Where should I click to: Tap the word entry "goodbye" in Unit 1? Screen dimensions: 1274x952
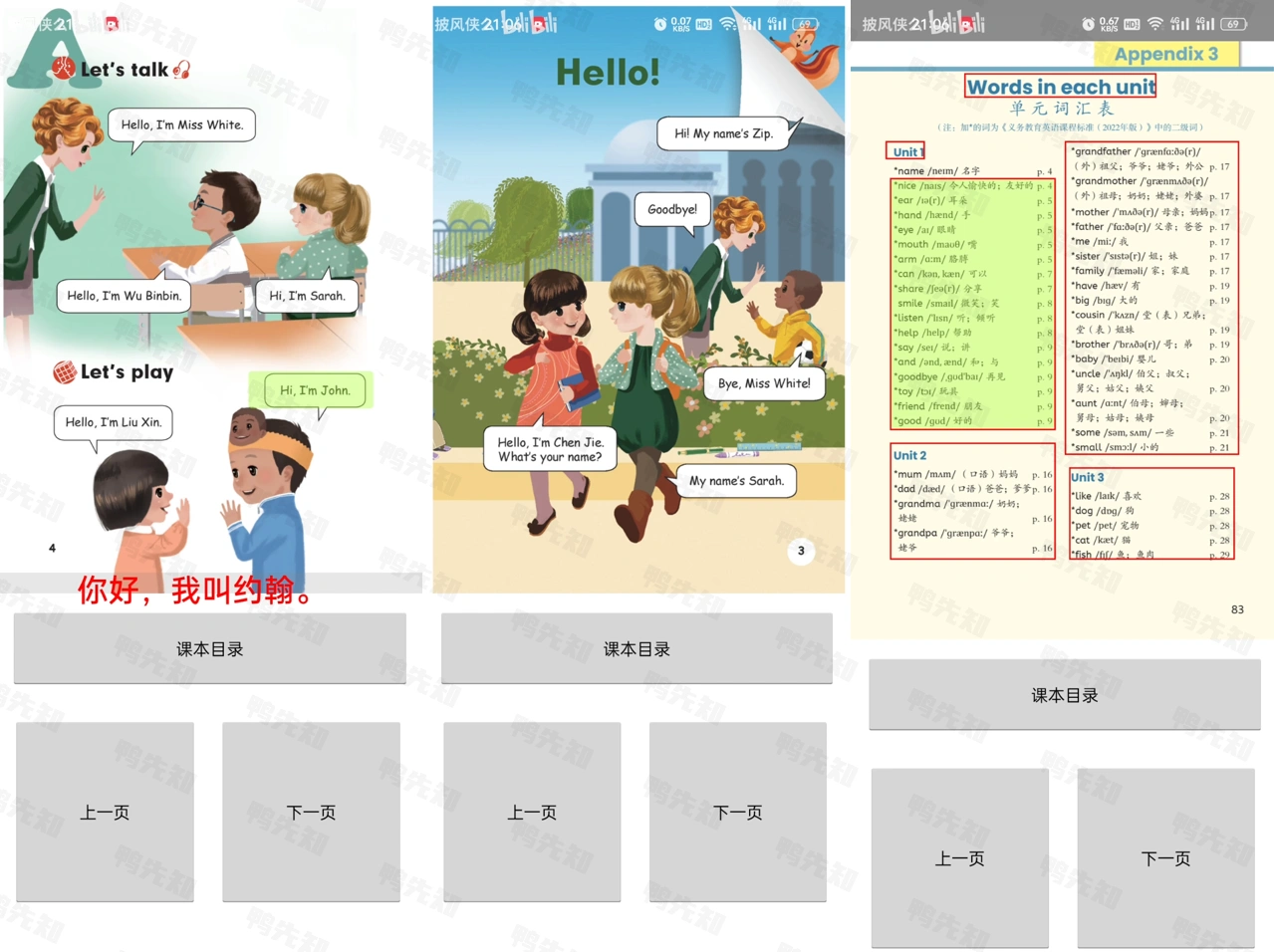[x=972, y=376]
